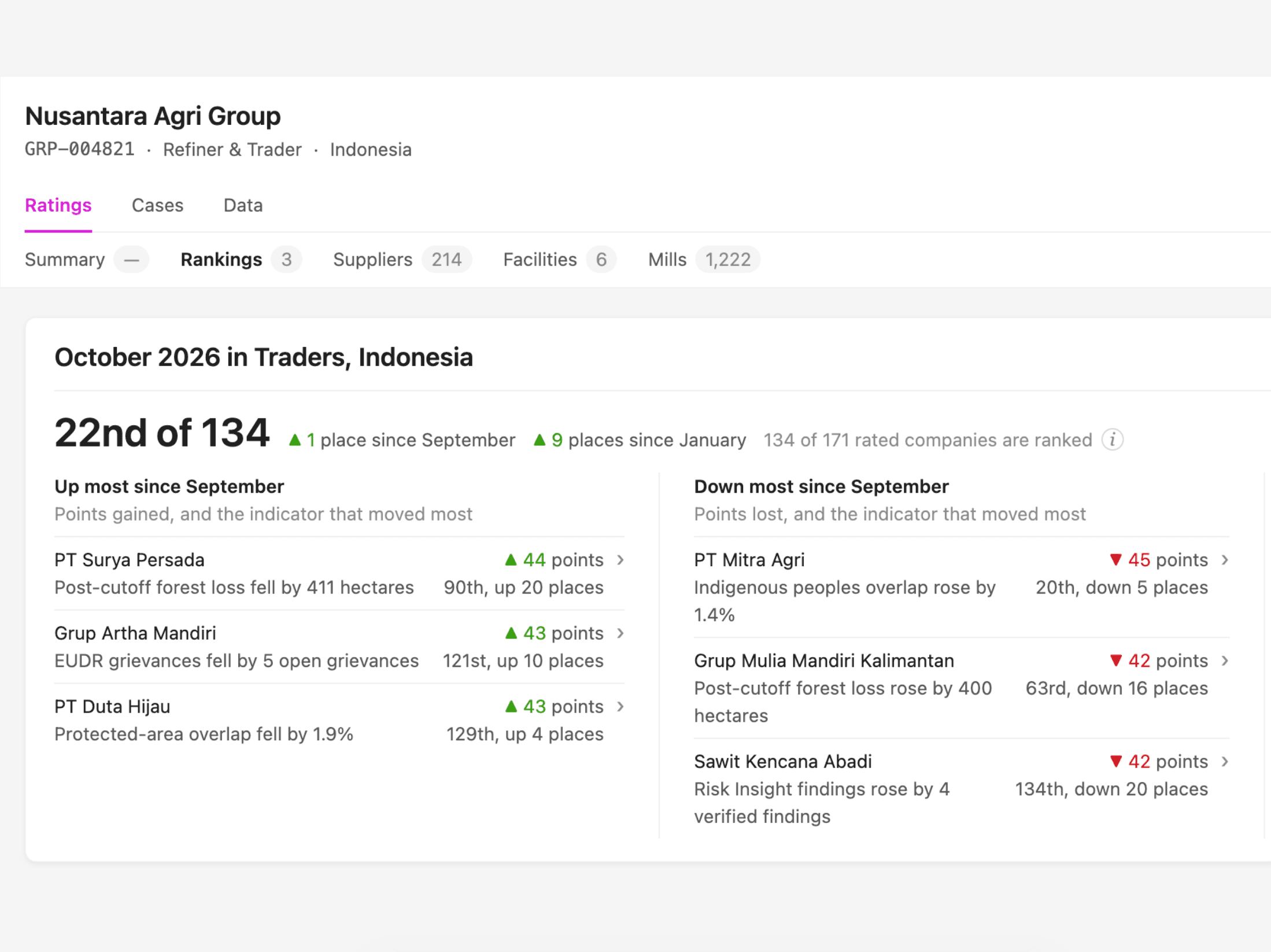This screenshot has height=952, width=1271.
Task: Click '1 place since September' indicator
Action: tap(402, 440)
